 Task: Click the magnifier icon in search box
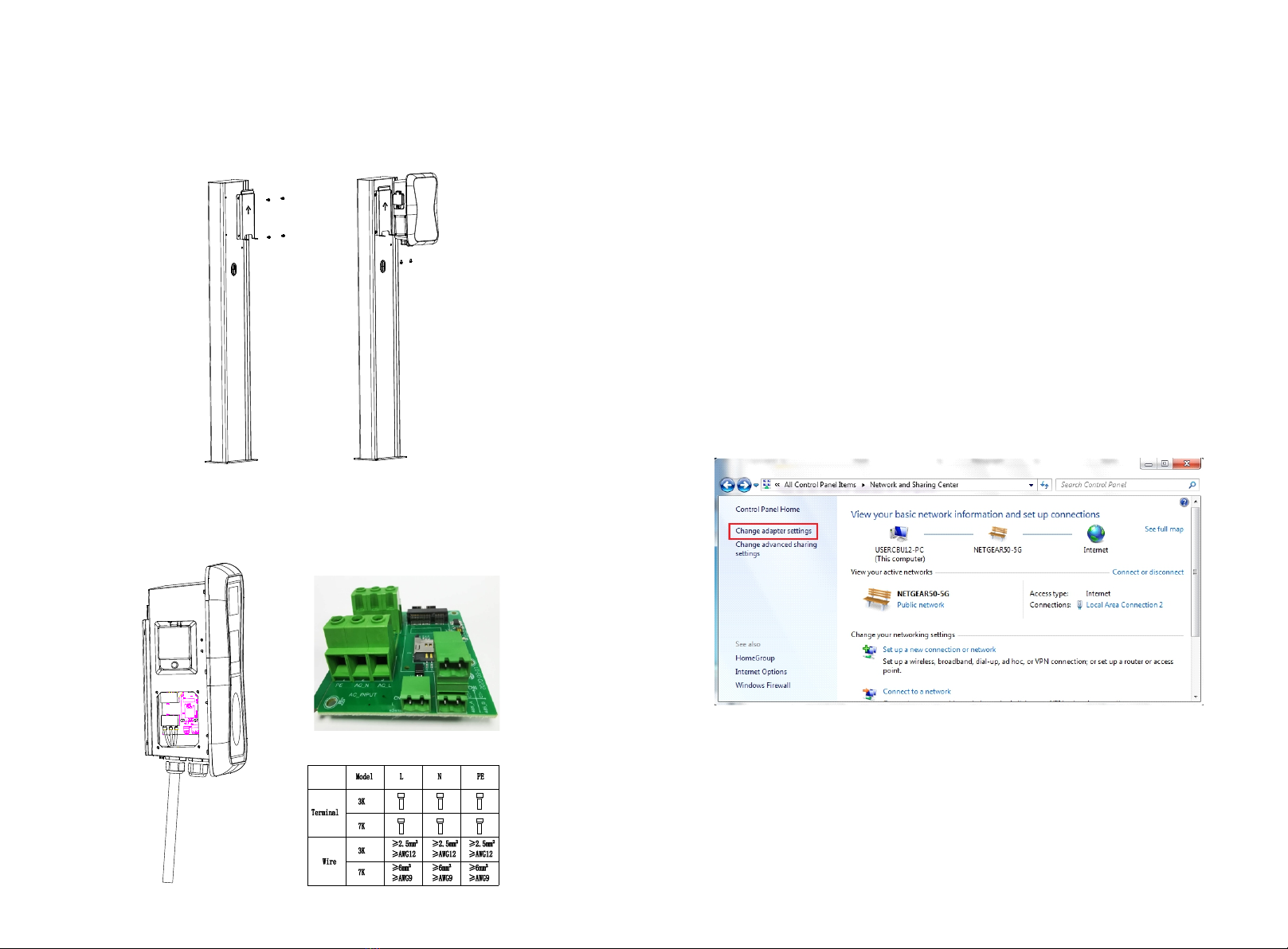point(1192,485)
